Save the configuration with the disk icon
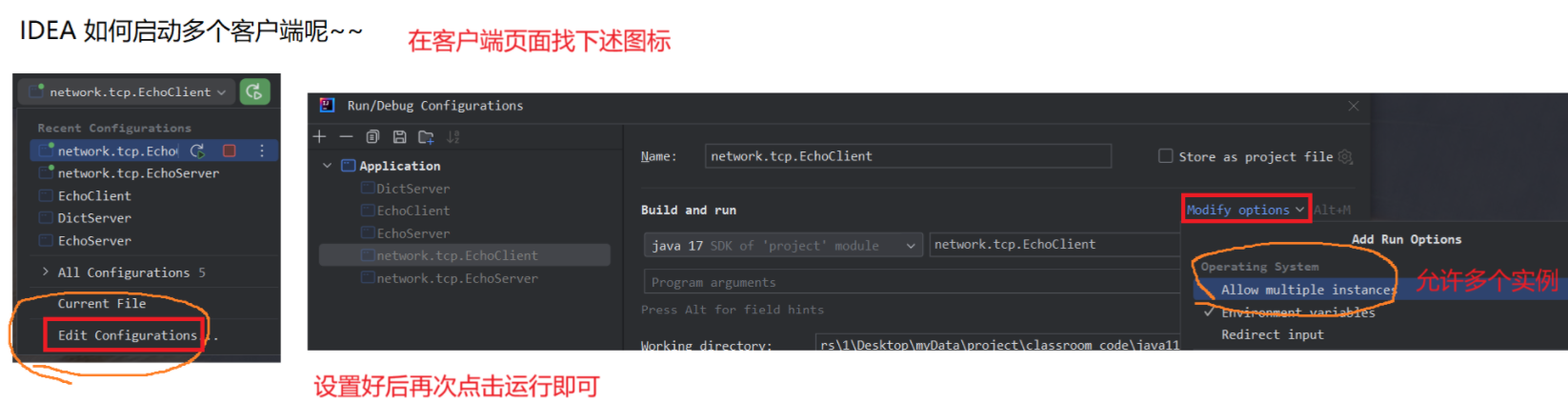The width and height of the screenshot is (1568, 403). 399,137
